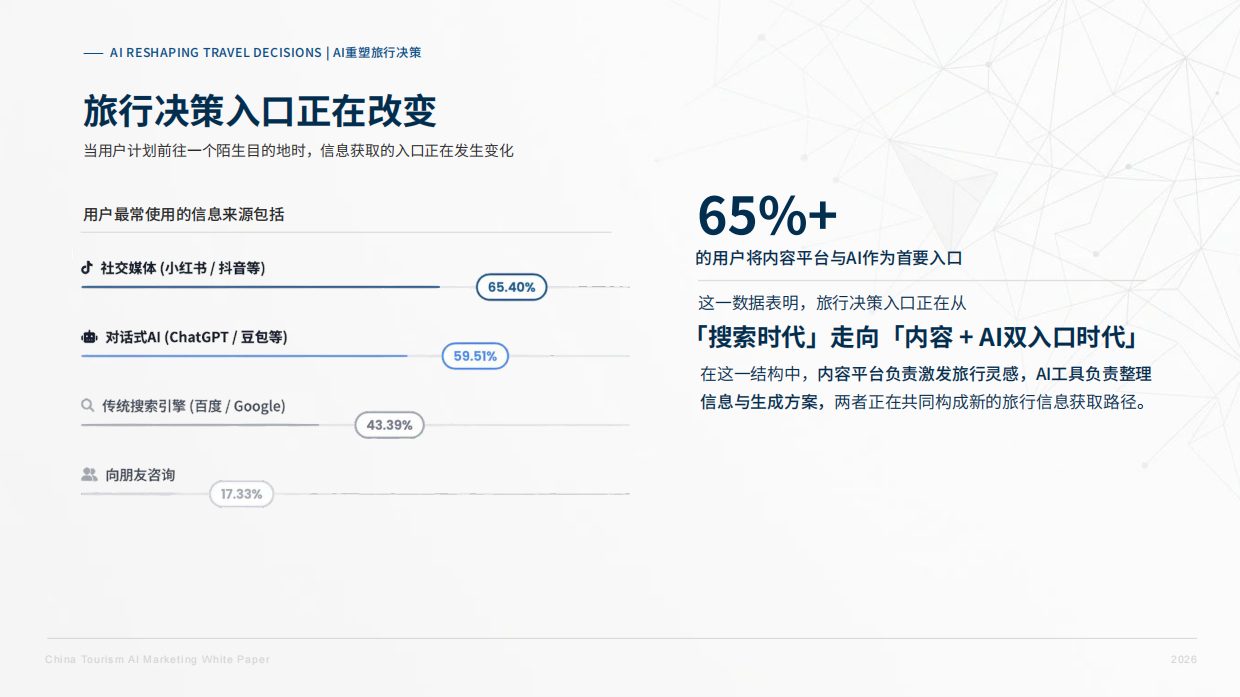The image size is (1240, 697).
Task: Click the magnifying glass icon for 传统搜索引擎
Action: point(88,407)
